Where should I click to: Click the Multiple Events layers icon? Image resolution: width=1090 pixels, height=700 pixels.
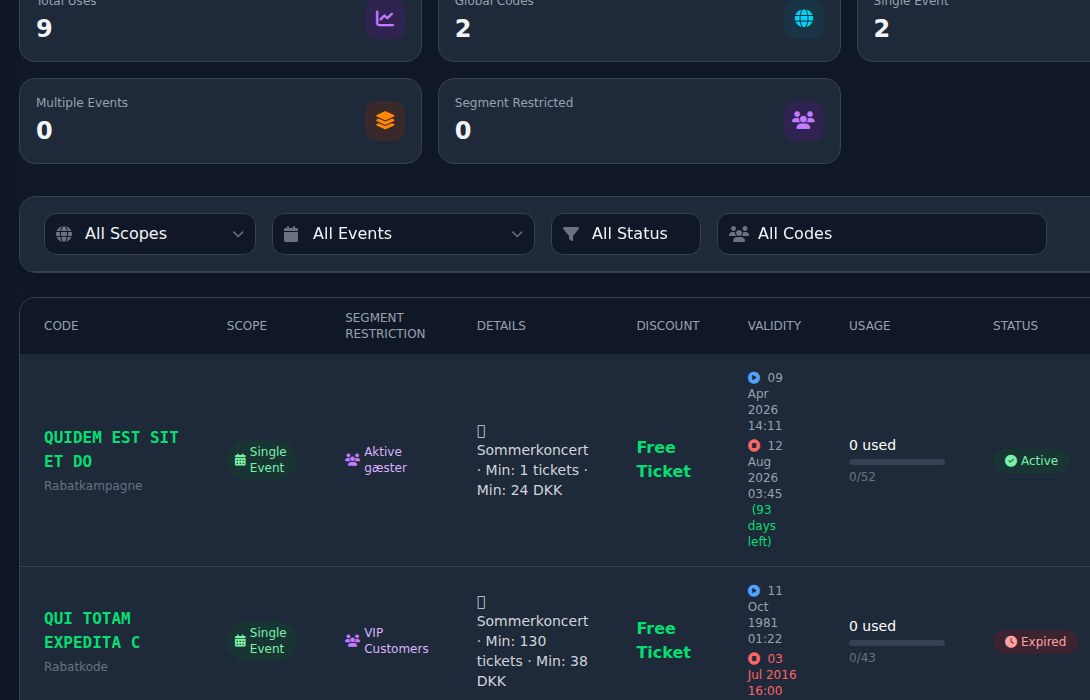tap(384, 121)
